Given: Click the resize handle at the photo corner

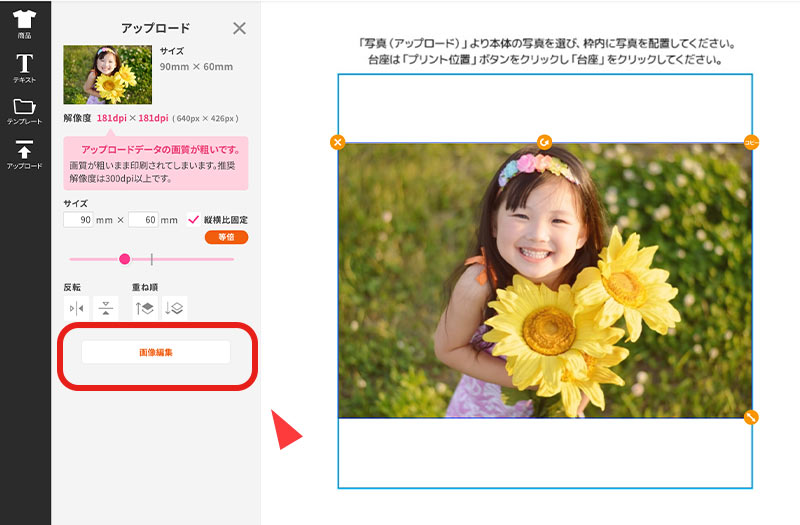Looking at the screenshot, I should coord(751,417).
